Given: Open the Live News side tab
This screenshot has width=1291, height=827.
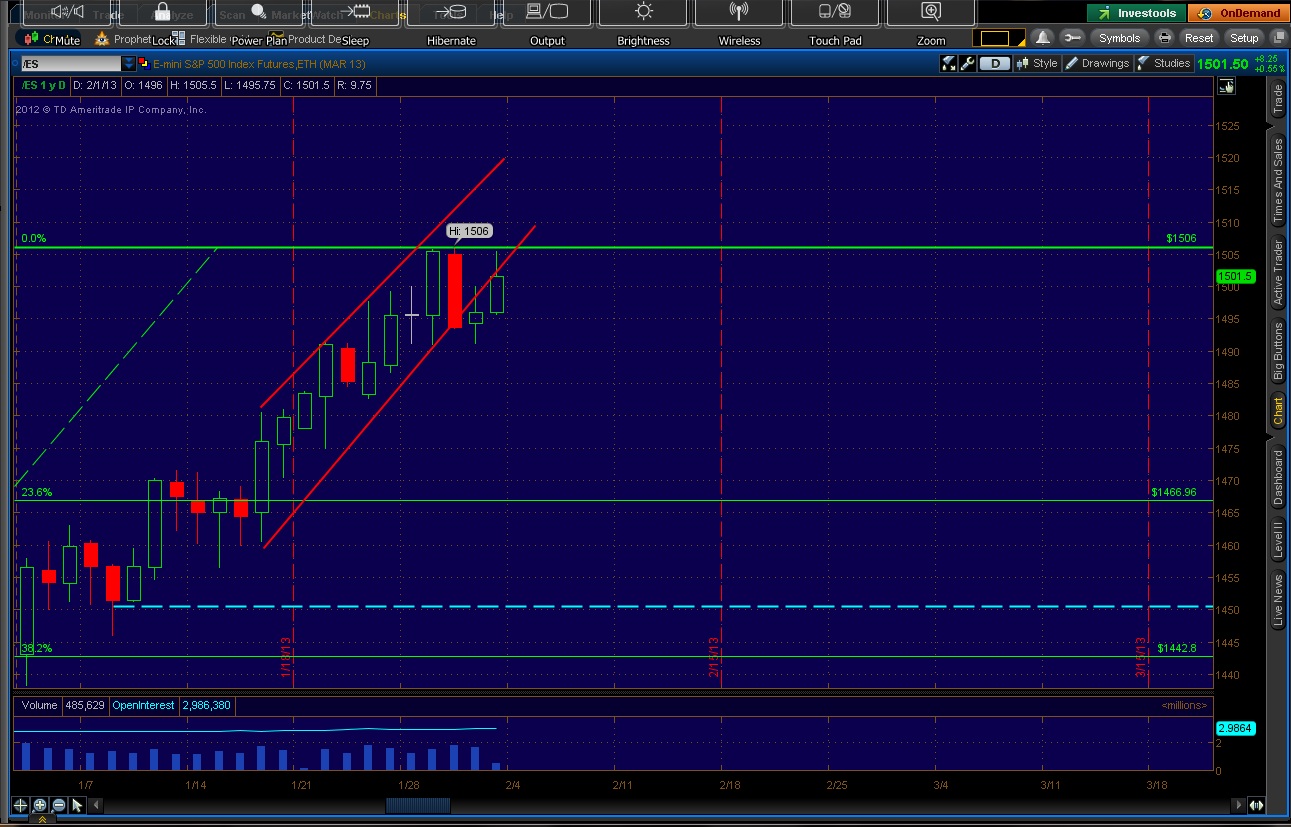Looking at the screenshot, I should click(x=1278, y=600).
